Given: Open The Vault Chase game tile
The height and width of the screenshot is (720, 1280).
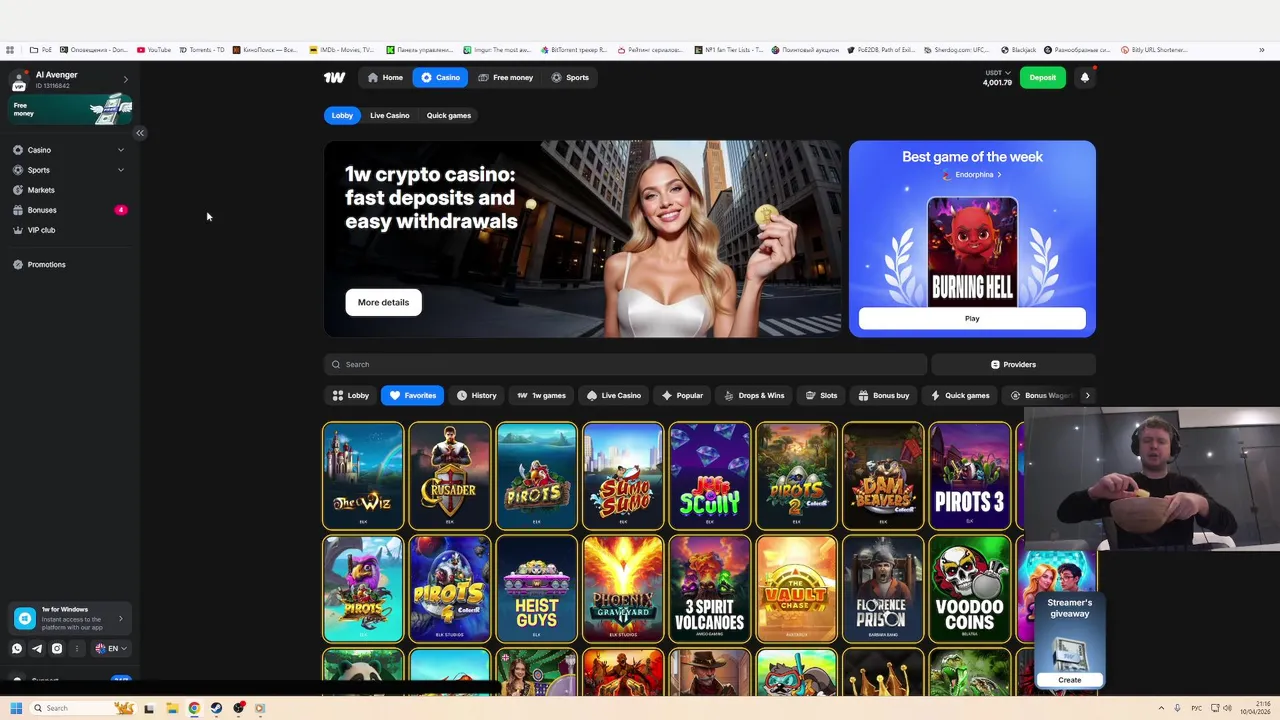Looking at the screenshot, I should point(796,589).
